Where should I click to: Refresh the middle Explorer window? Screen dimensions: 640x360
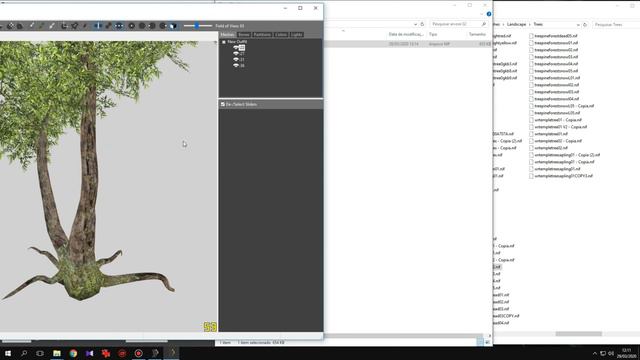click(422, 24)
